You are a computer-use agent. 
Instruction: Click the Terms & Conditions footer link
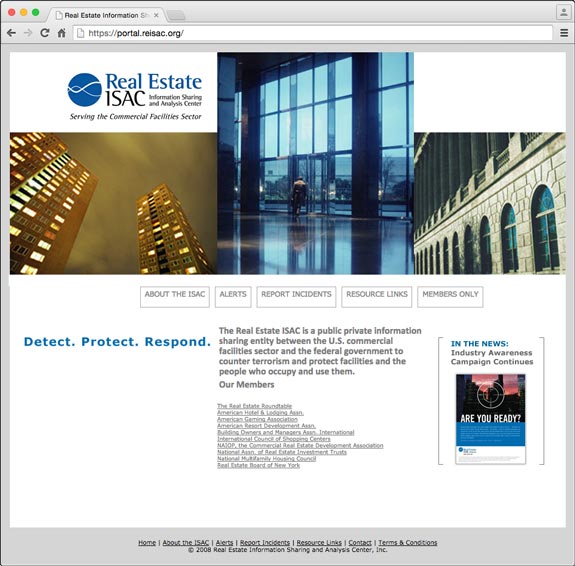tap(407, 542)
